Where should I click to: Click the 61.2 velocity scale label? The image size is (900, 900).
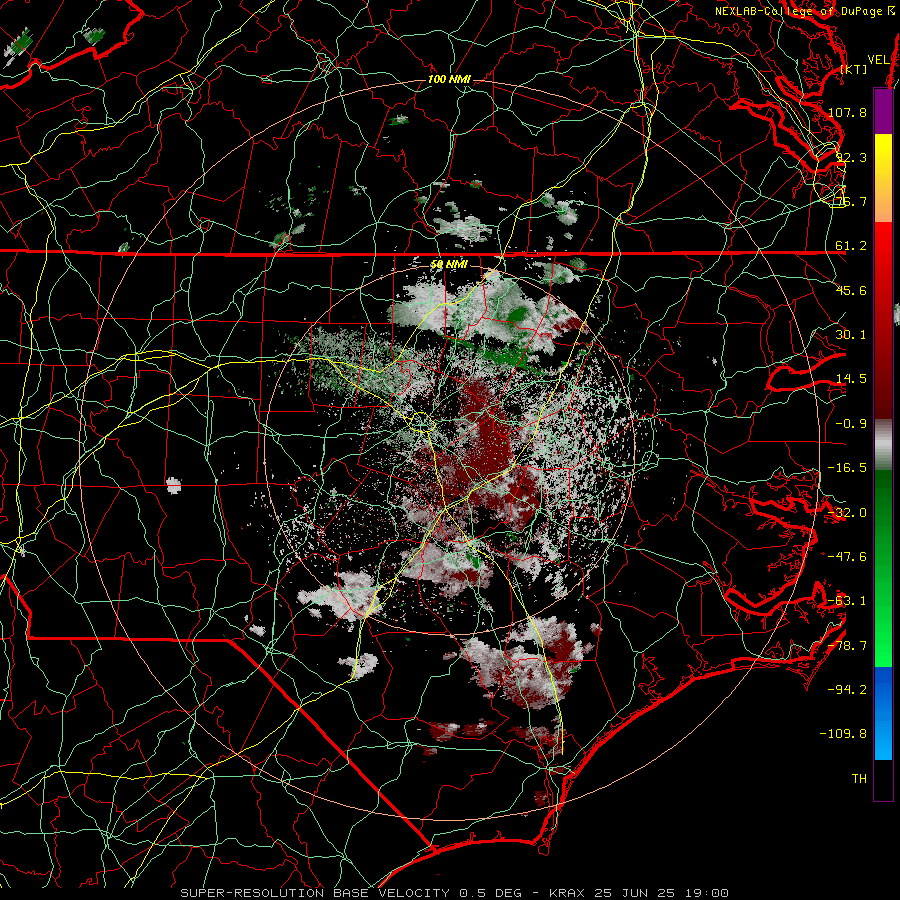(851, 246)
